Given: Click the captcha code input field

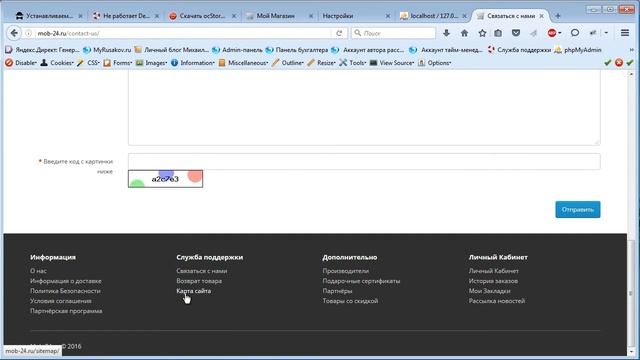Looking at the screenshot, I should (364, 161).
